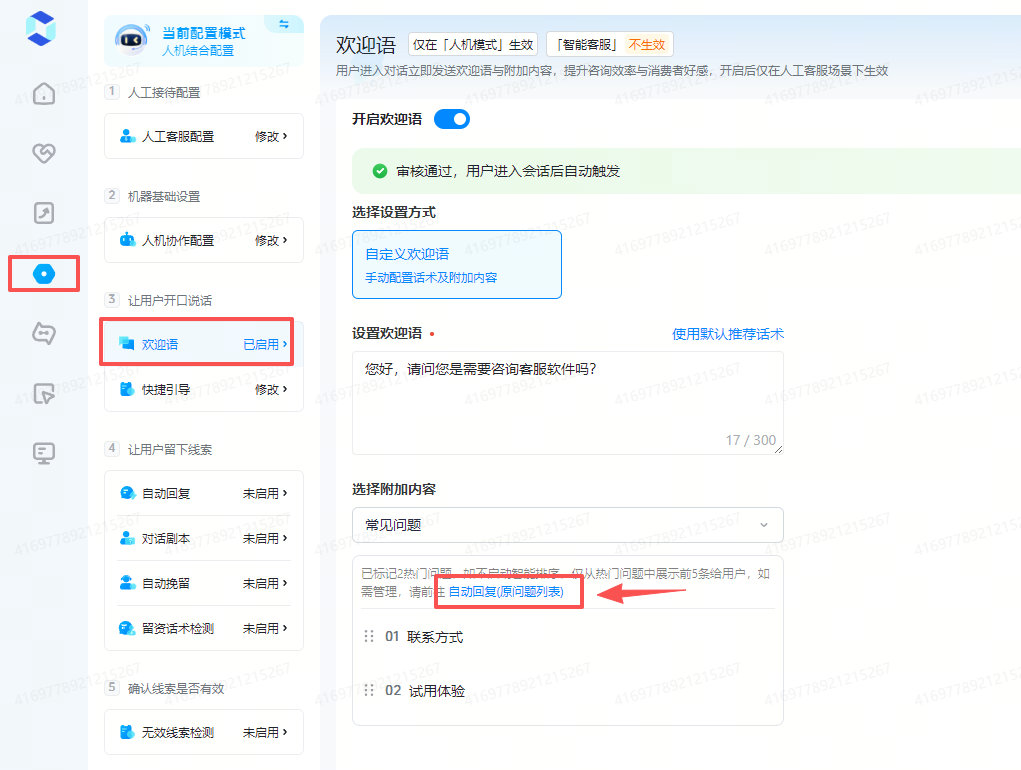1021x770 pixels.
Task: Click the 使用默认推荐话术 link
Action: click(727, 334)
